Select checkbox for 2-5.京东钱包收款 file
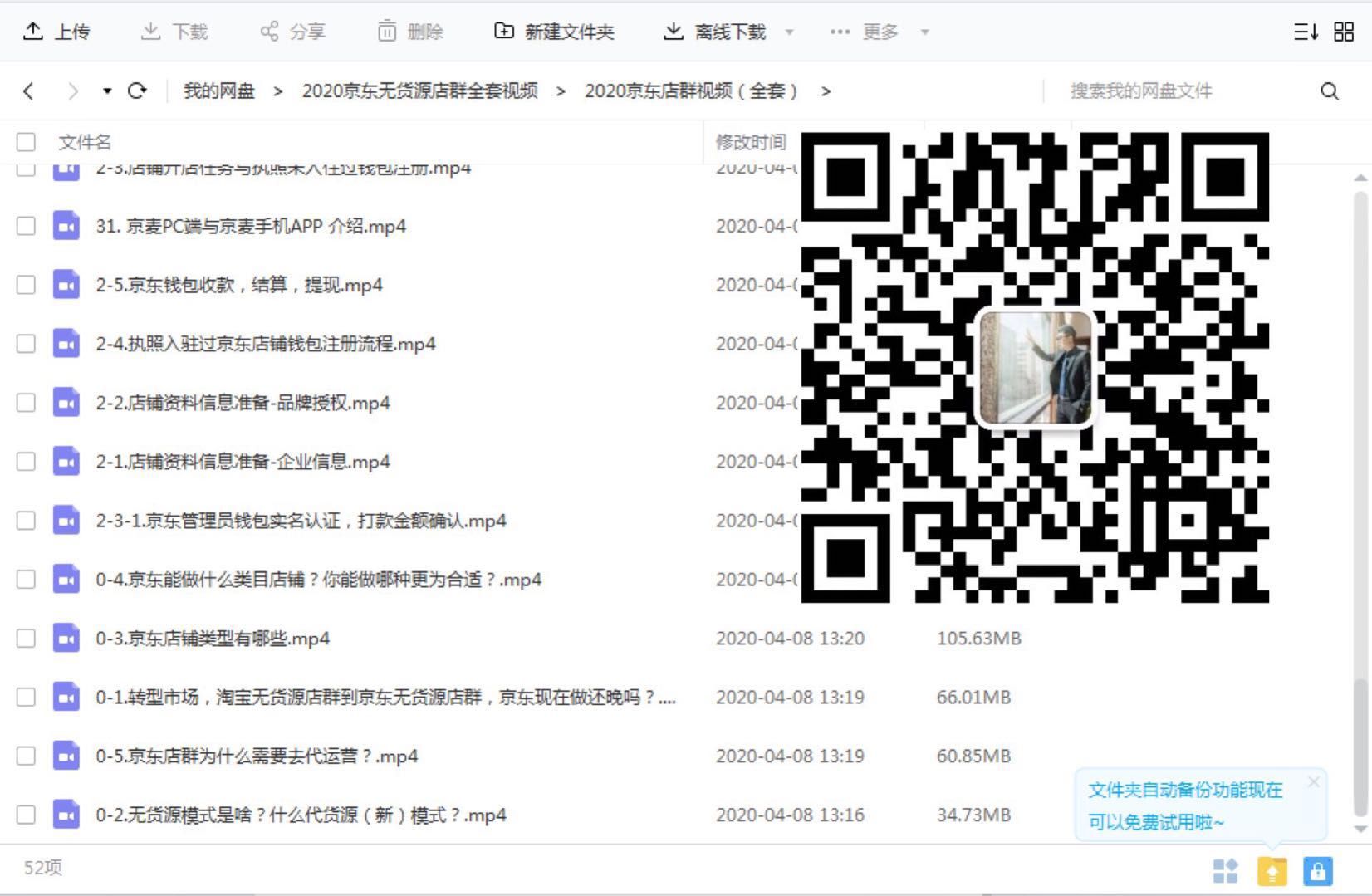 27,285
